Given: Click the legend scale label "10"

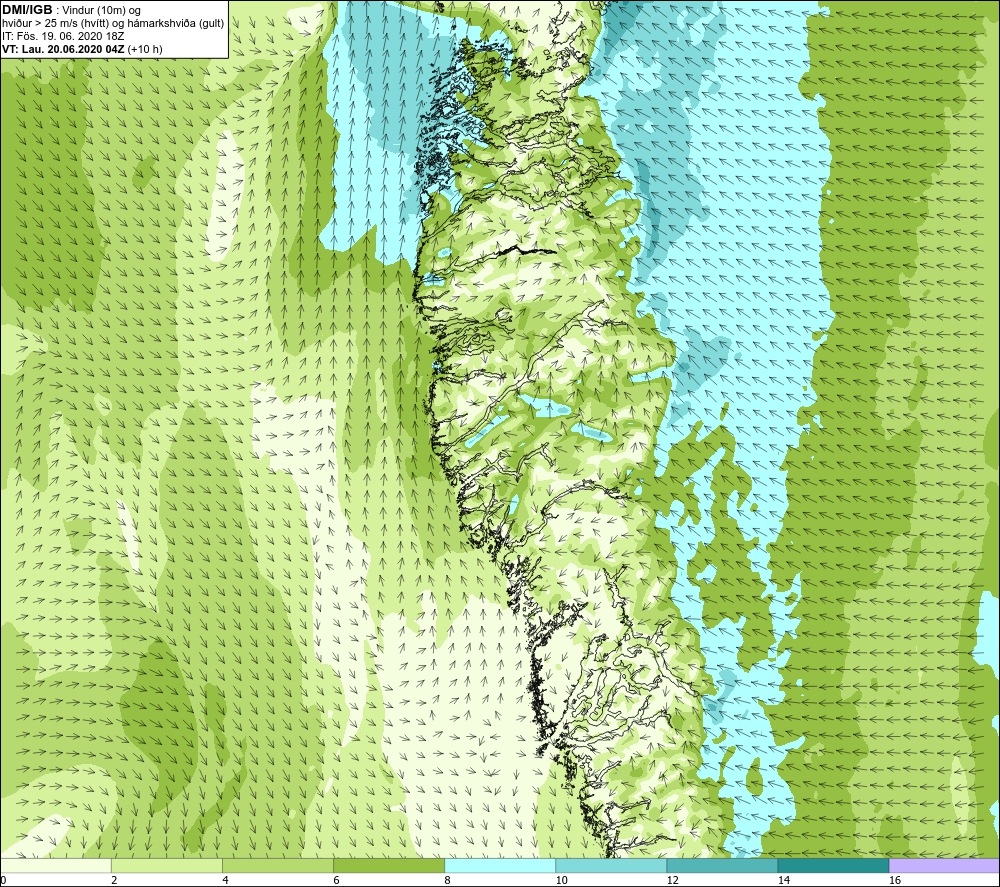Looking at the screenshot, I should click(x=561, y=881).
